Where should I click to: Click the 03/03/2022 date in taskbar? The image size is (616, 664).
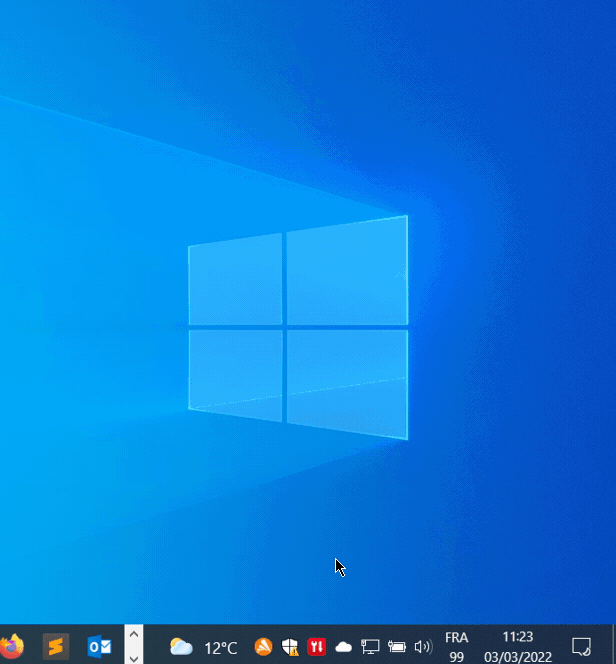coord(517,657)
